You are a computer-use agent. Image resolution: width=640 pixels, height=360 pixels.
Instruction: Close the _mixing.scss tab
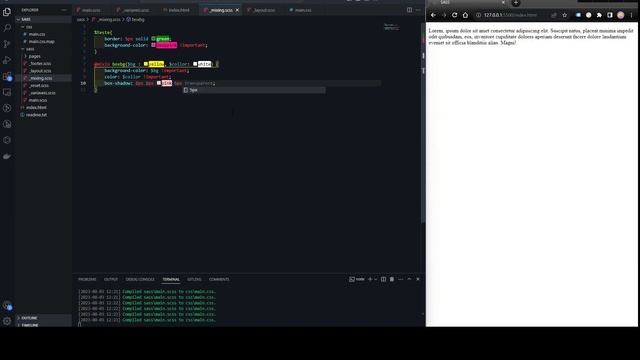[x=237, y=10]
